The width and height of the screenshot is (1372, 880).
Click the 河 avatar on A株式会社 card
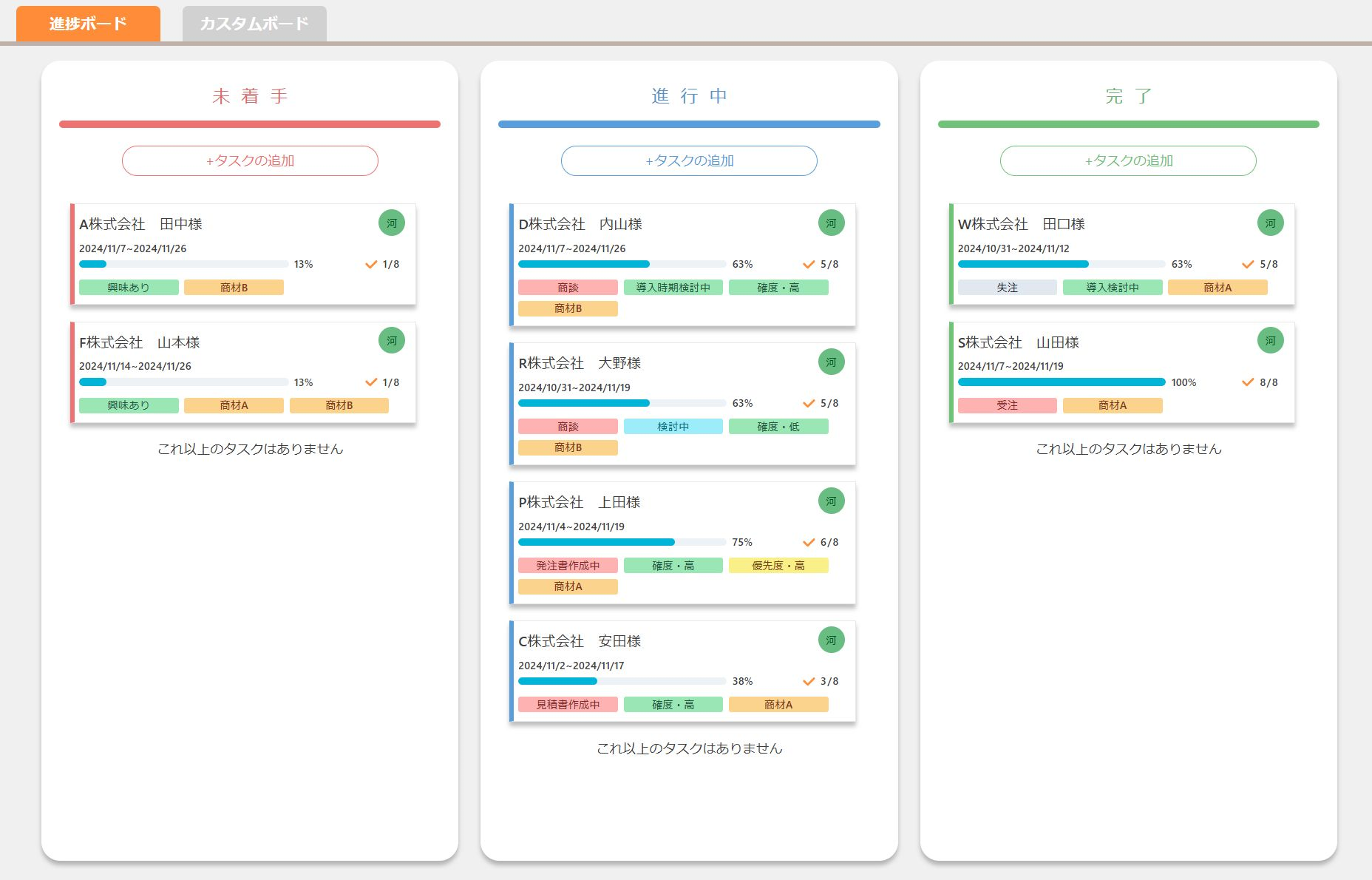[x=391, y=223]
